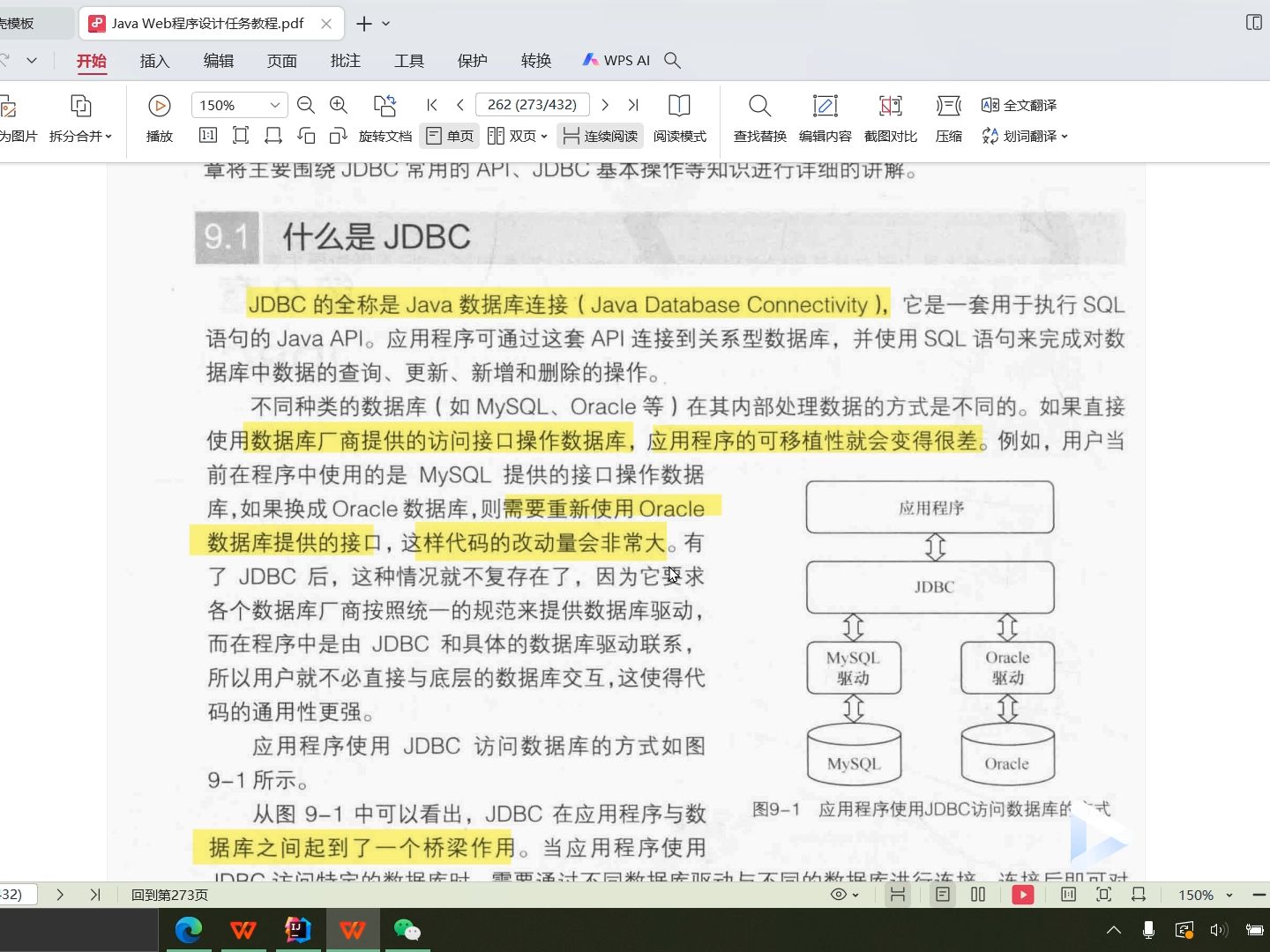Open the Protect (保护) ribbon tab
Screen dimensions: 1270x952
(x=473, y=61)
